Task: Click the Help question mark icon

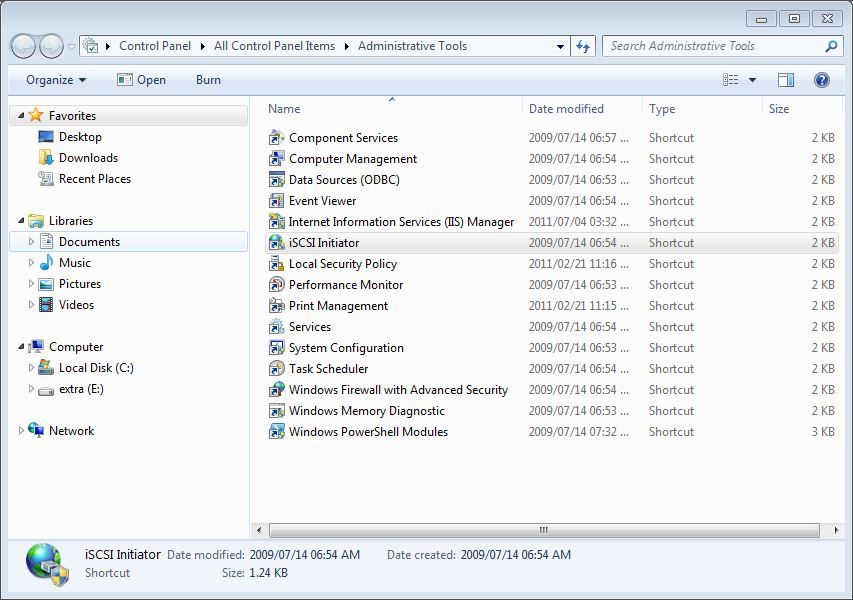Action: (x=821, y=80)
